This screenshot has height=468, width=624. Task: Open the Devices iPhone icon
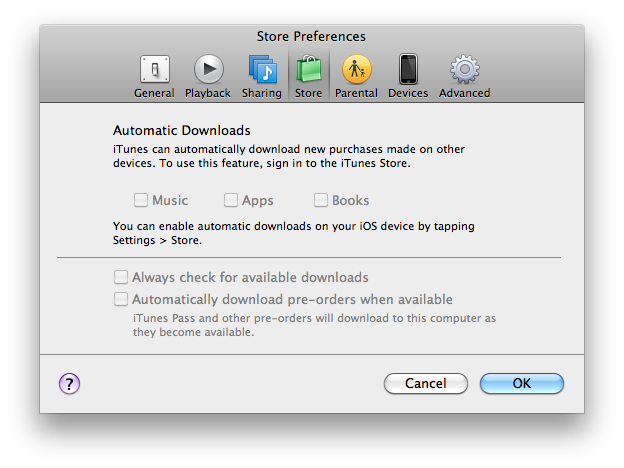(x=408, y=69)
